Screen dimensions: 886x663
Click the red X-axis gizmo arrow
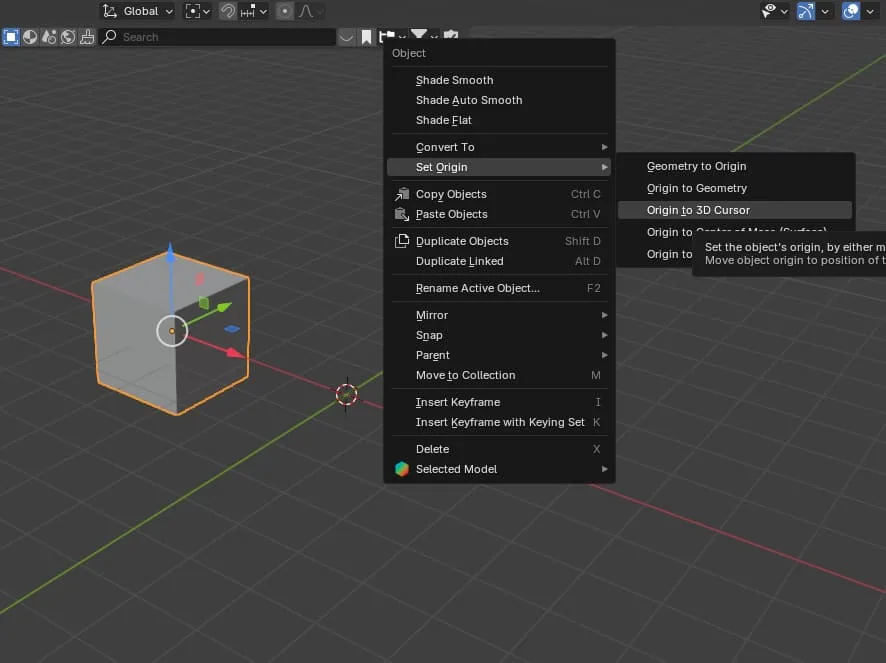(236, 353)
